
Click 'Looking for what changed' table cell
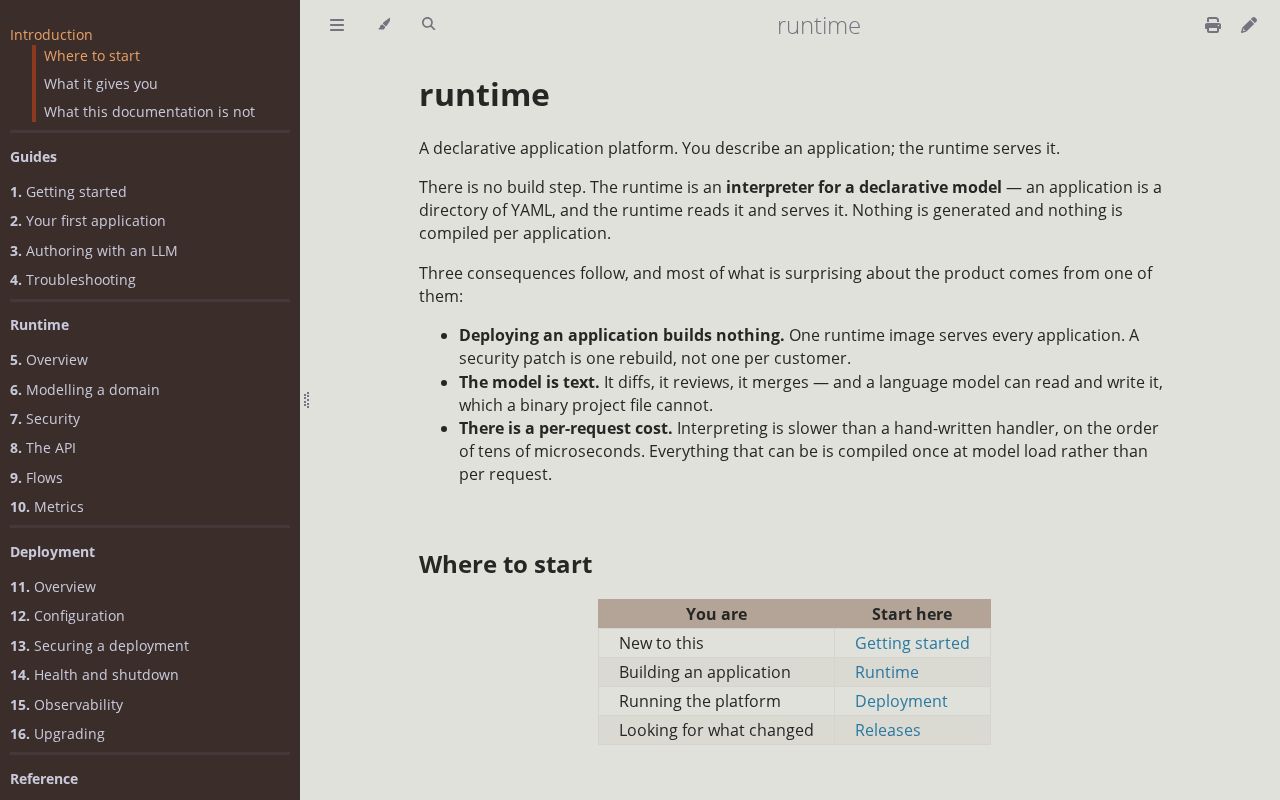coord(716,730)
